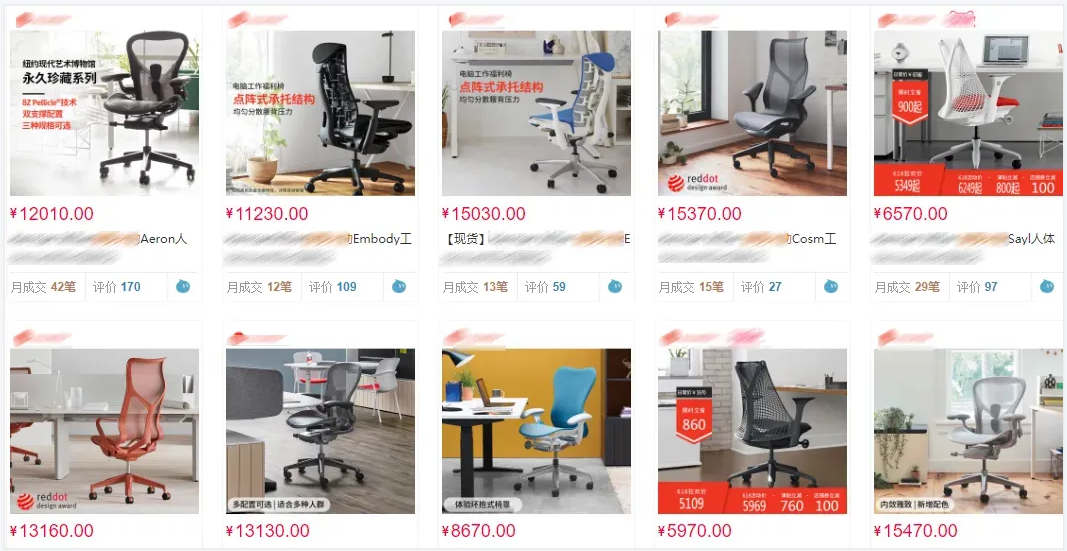Open the 评价 170 reviews link

[x=116, y=287]
